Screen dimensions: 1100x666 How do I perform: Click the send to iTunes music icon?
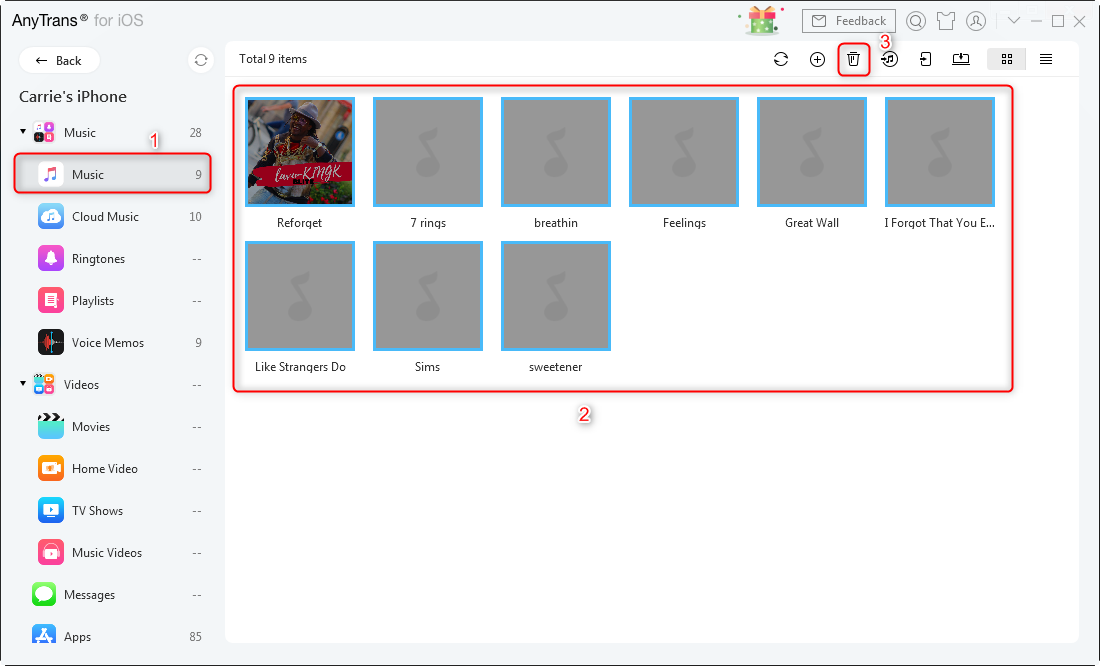pyautogui.click(x=890, y=60)
